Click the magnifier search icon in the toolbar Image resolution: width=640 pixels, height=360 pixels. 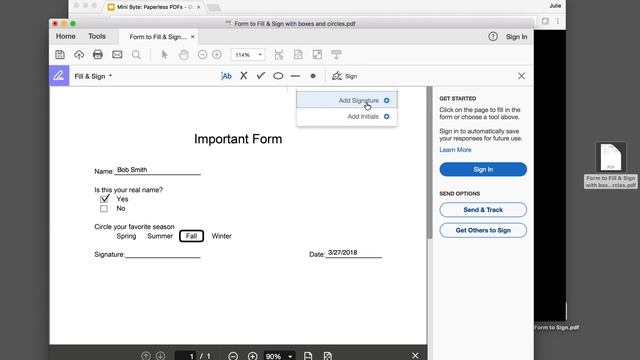(136, 55)
